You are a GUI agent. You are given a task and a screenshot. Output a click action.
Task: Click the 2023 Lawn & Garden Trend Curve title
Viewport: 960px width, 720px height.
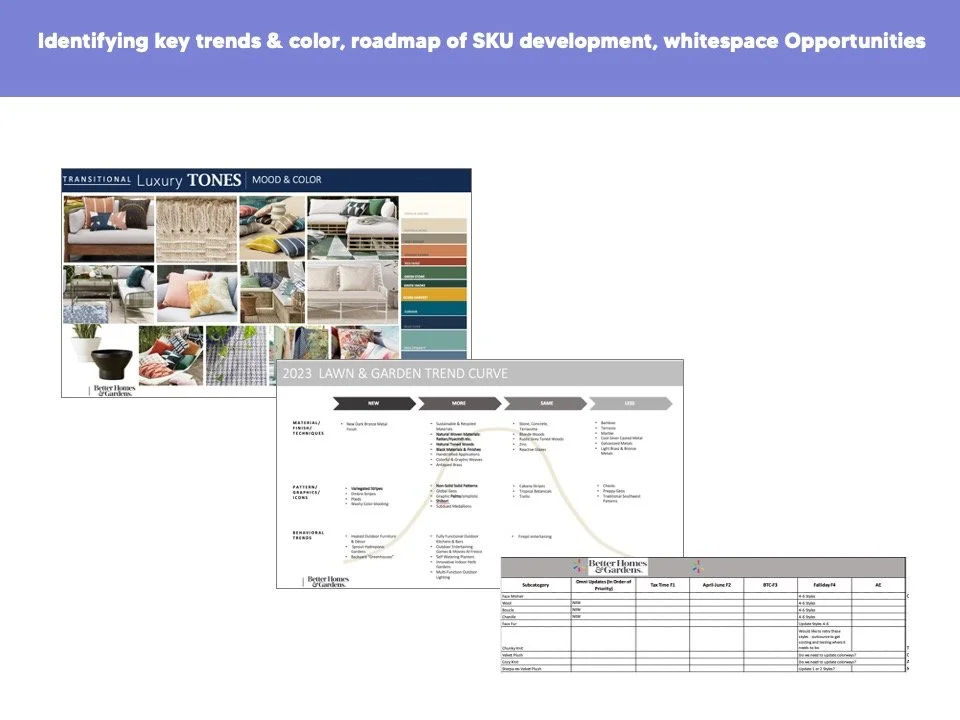point(395,373)
